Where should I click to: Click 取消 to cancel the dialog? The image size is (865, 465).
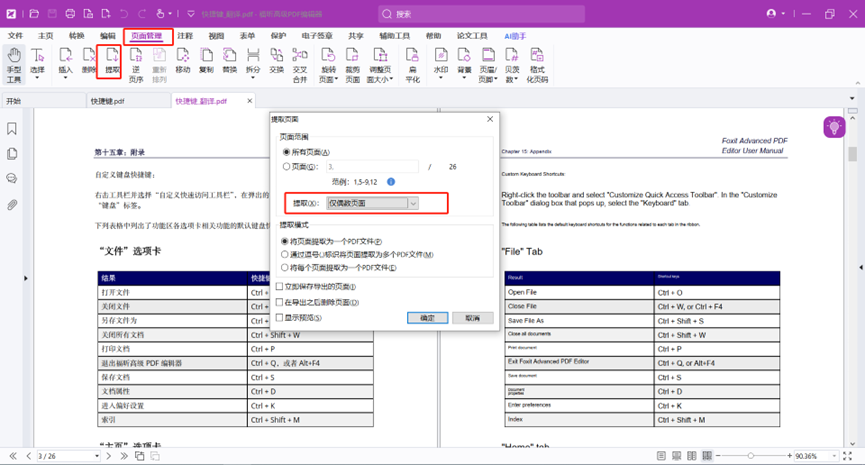pyautogui.click(x=473, y=318)
